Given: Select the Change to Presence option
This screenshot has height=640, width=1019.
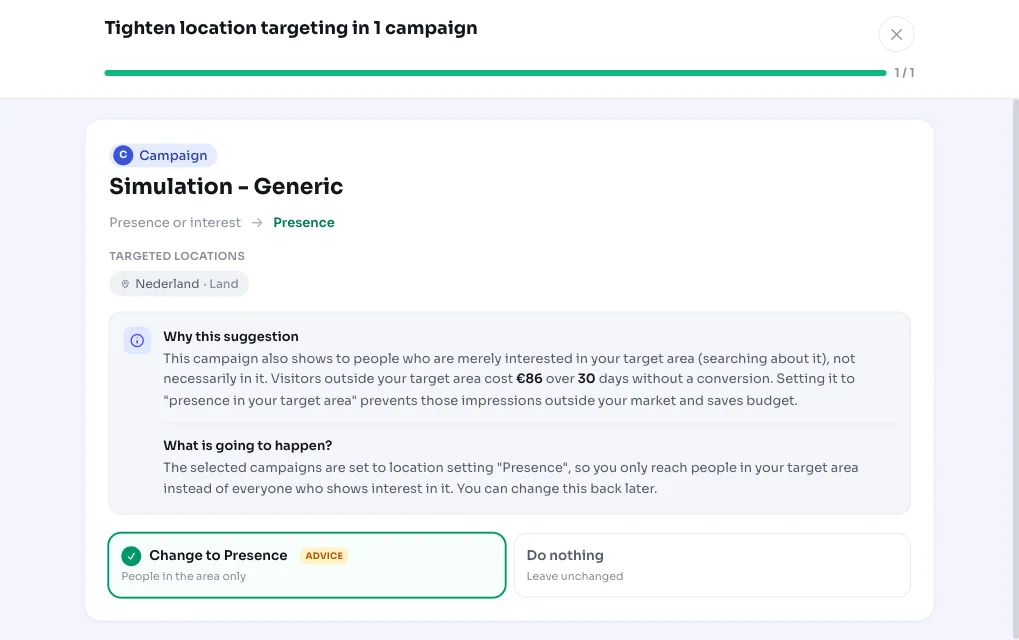Looking at the screenshot, I should click(x=307, y=565).
